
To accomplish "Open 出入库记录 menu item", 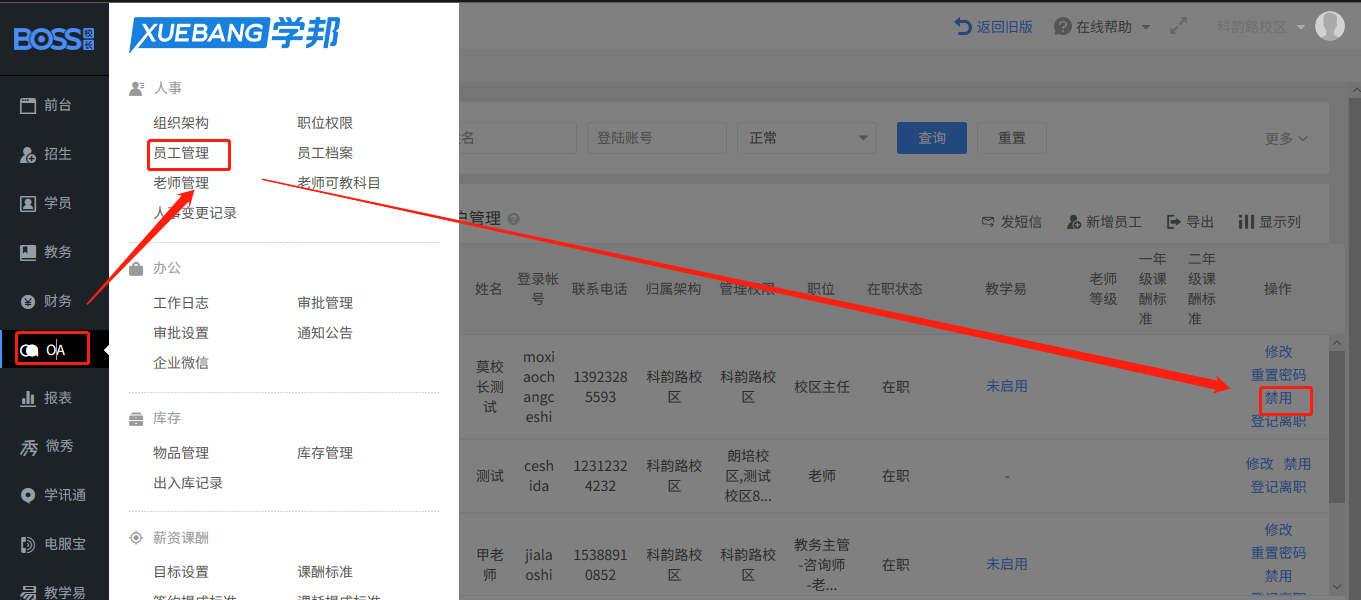I will [x=188, y=483].
